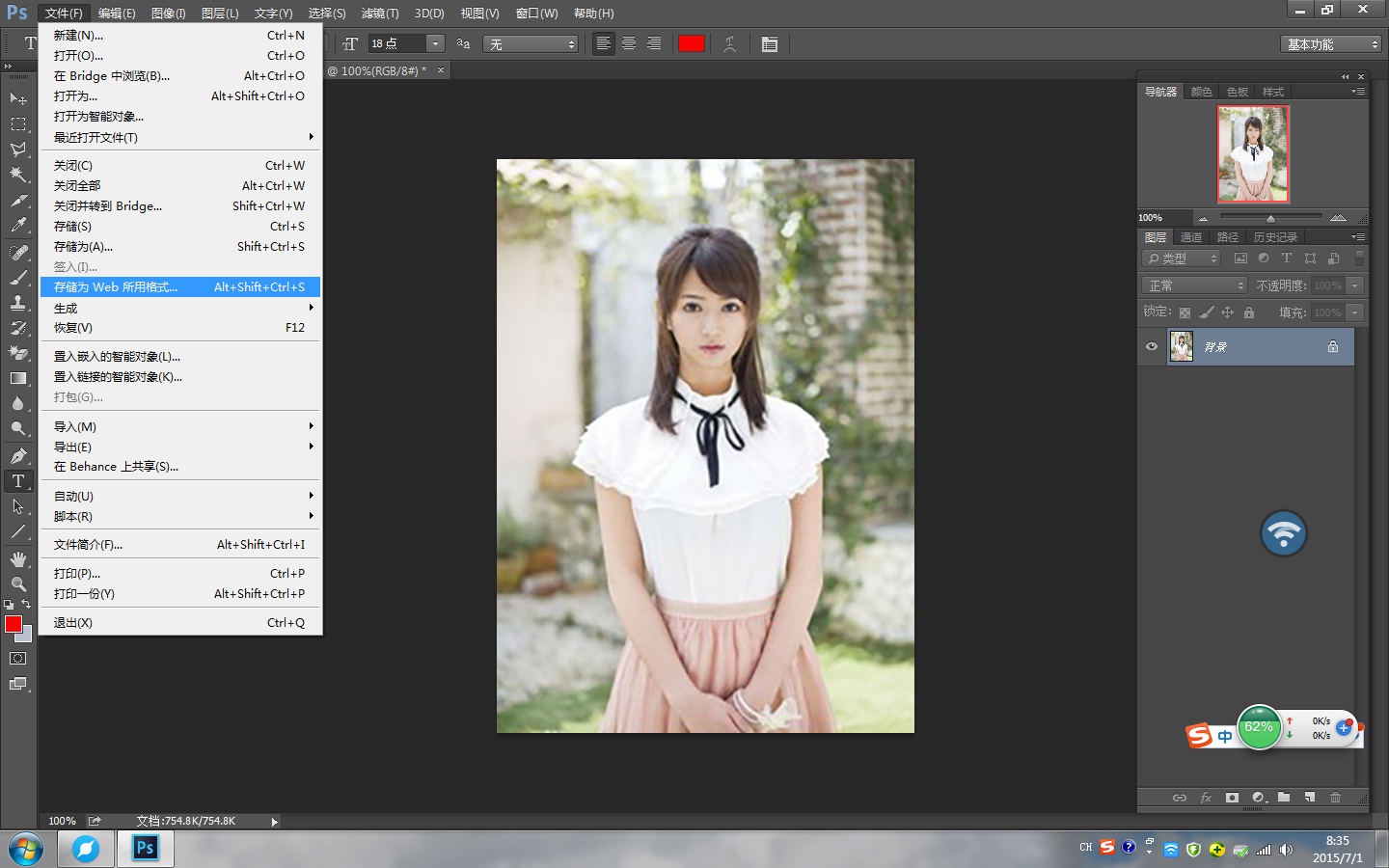Image resolution: width=1389 pixels, height=868 pixels.
Task: Open the 颜色 panel tab
Action: point(1201,92)
